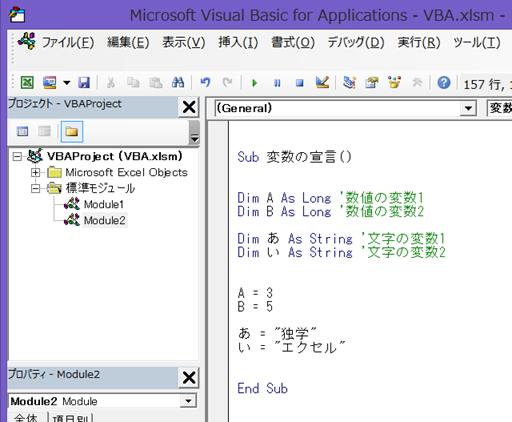Select Microsoft Excel Objects folder

coord(126,172)
